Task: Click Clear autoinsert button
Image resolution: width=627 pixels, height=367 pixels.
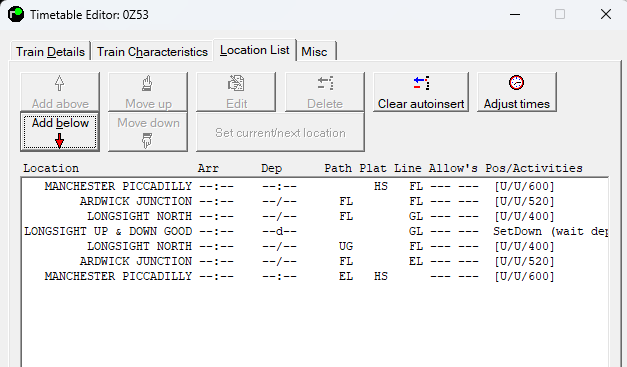Action: [x=421, y=92]
